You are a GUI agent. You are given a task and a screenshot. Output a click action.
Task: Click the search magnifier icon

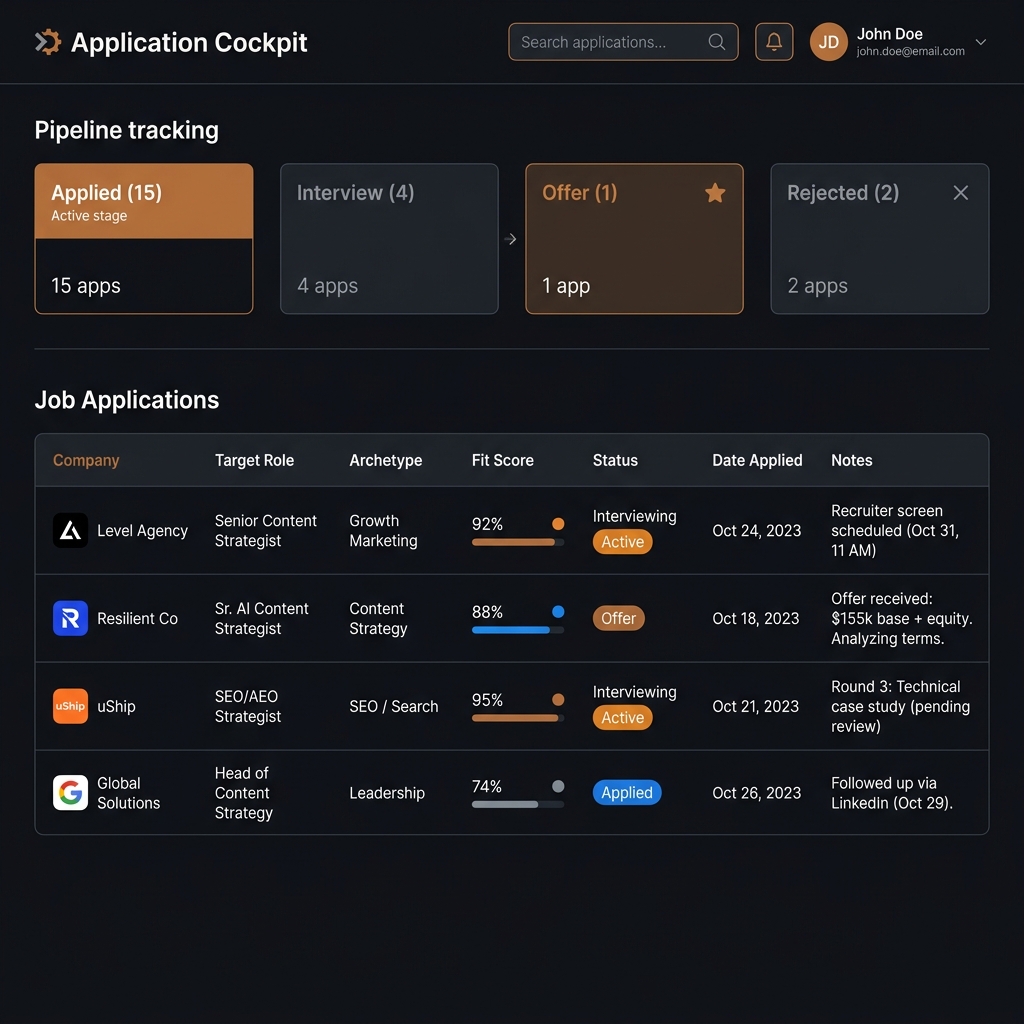tap(716, 42)
